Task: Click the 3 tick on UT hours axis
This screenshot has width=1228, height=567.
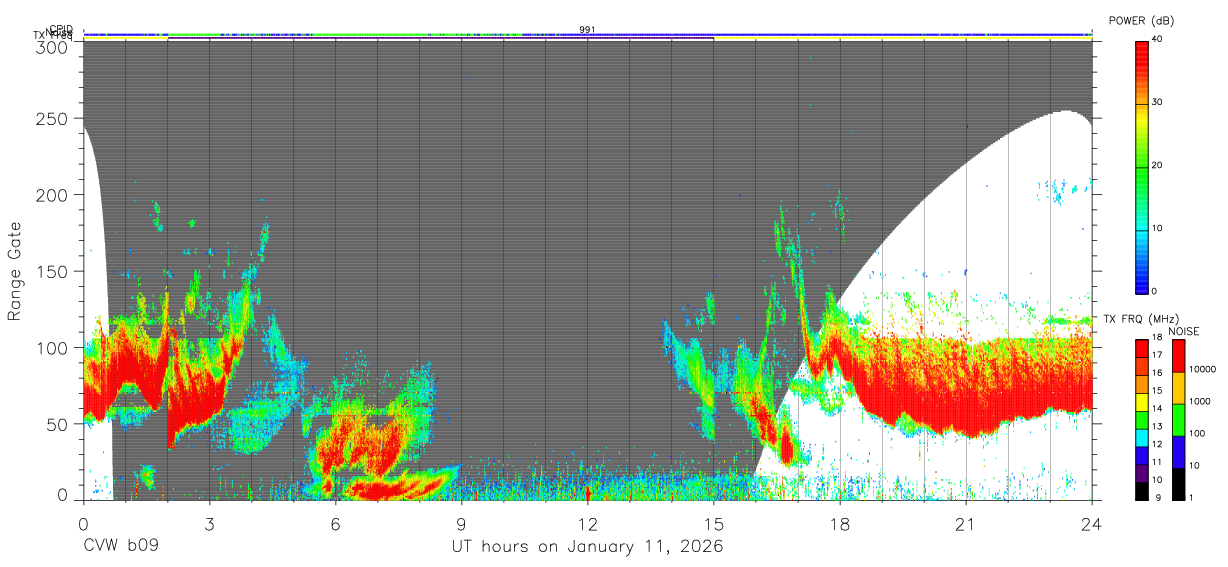Action: (209, 524)
